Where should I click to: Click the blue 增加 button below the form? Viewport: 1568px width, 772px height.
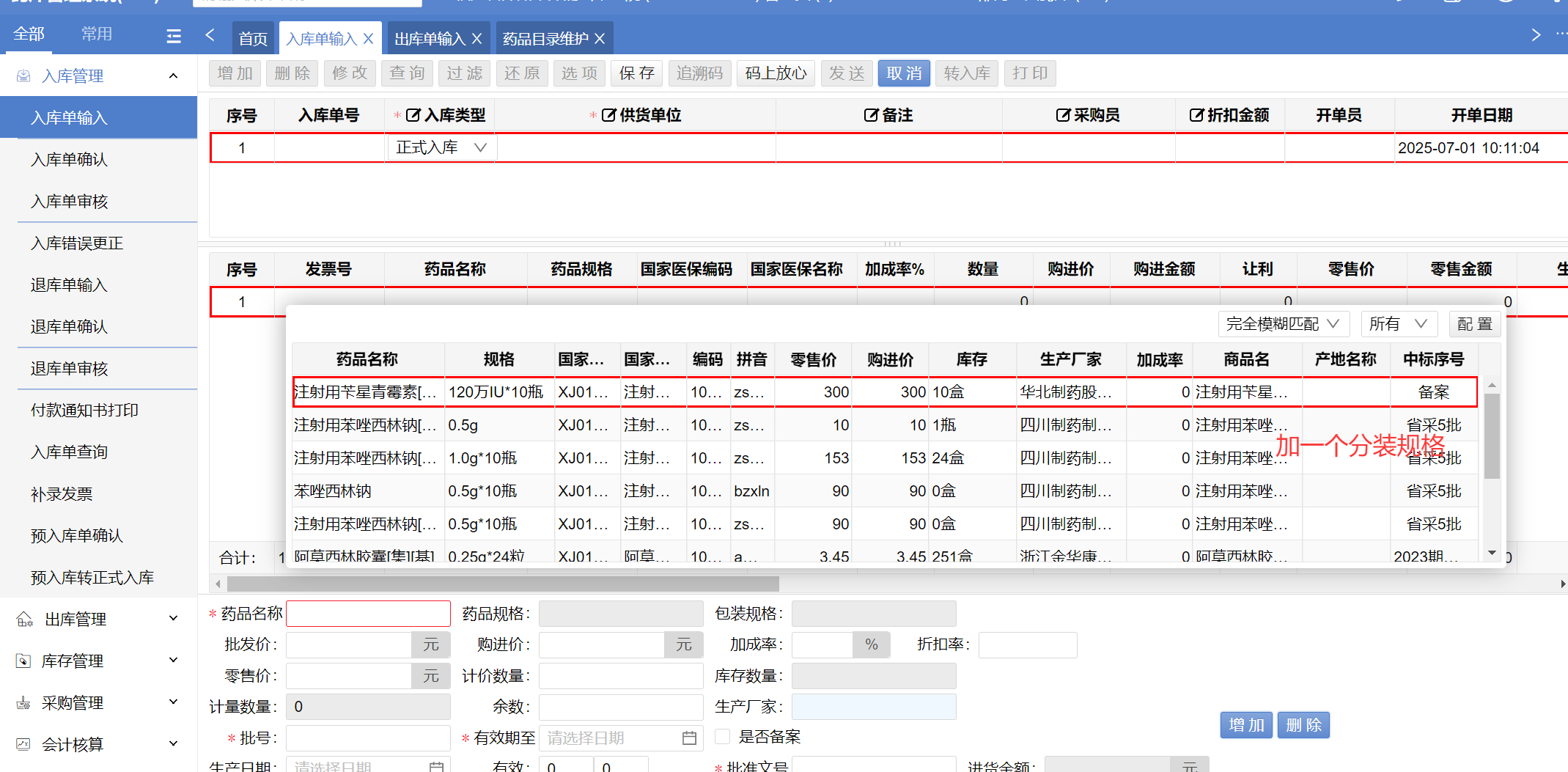click(x=1246, y=725)
